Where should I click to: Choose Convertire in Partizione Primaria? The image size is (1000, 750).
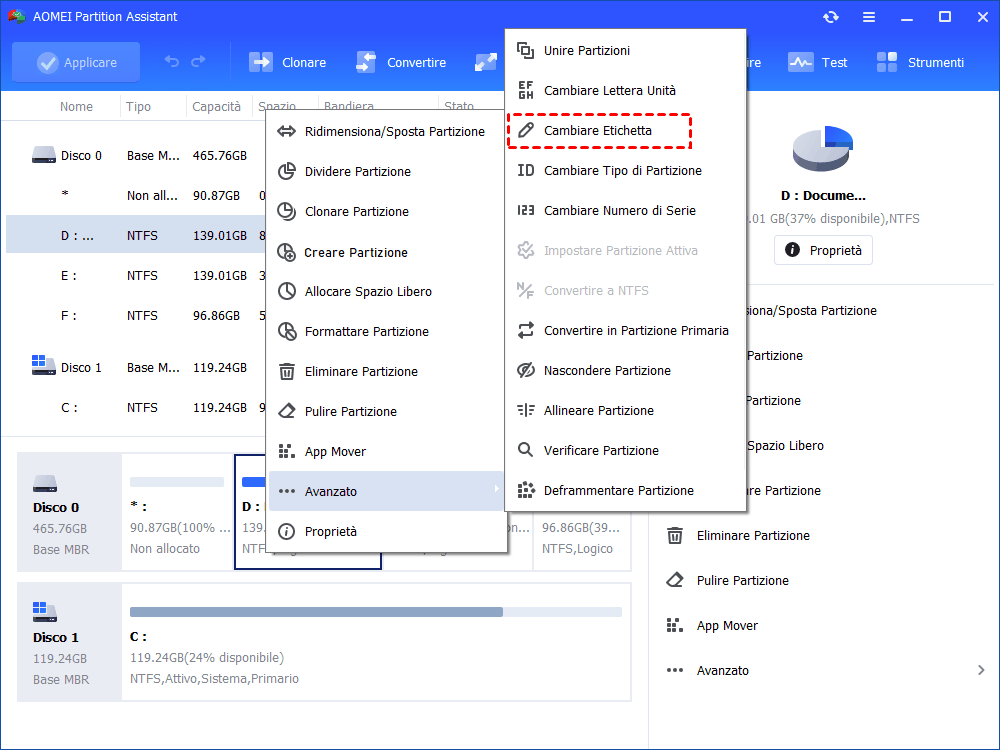pos(625,330)
